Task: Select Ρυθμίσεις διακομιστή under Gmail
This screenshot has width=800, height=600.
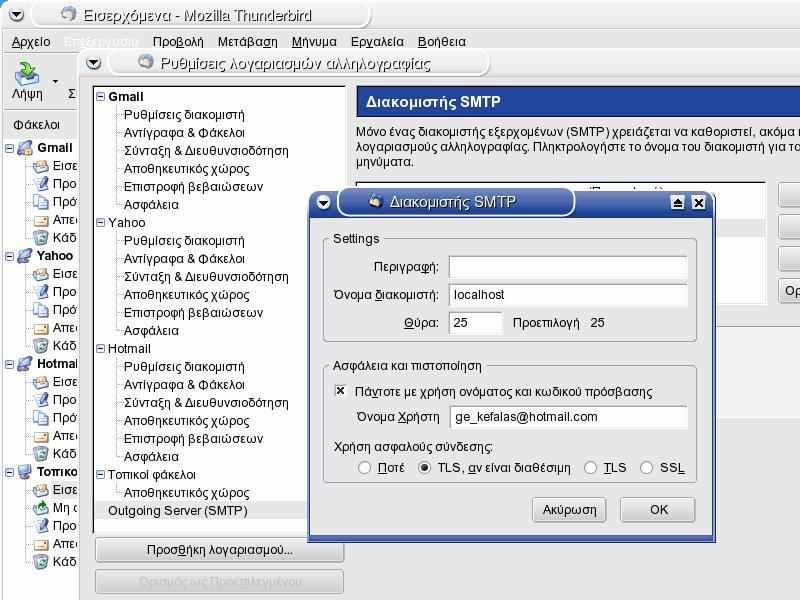Action: pyautogui.click(x=184, y=115)
